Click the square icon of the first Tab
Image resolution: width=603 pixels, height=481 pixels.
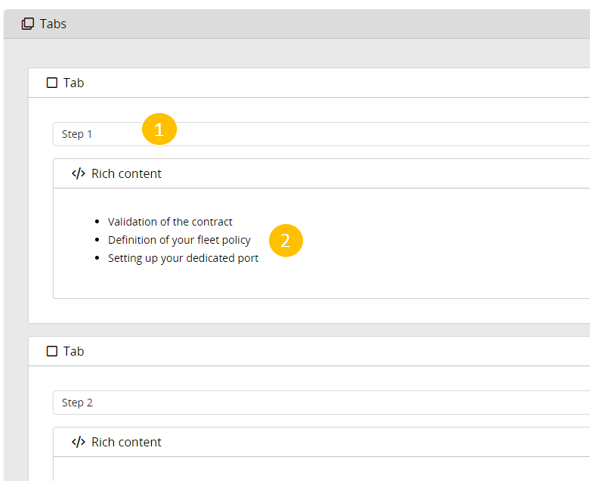[x=52, y=83]
